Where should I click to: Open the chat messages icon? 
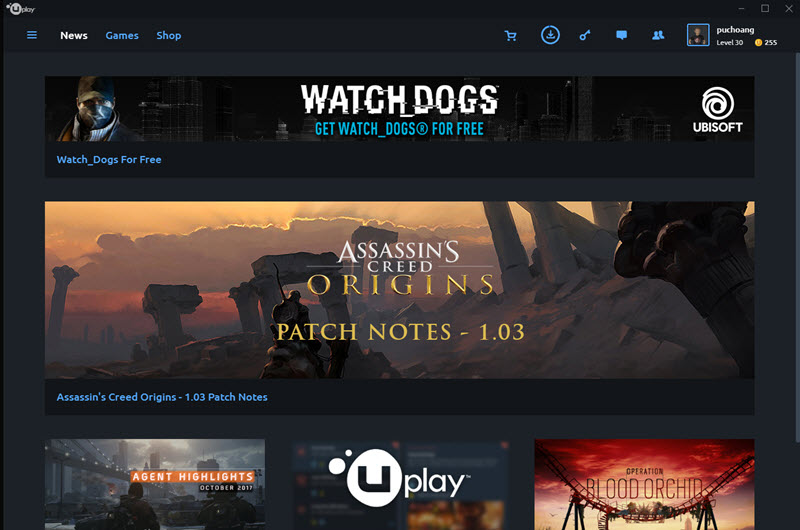[621, 35]
